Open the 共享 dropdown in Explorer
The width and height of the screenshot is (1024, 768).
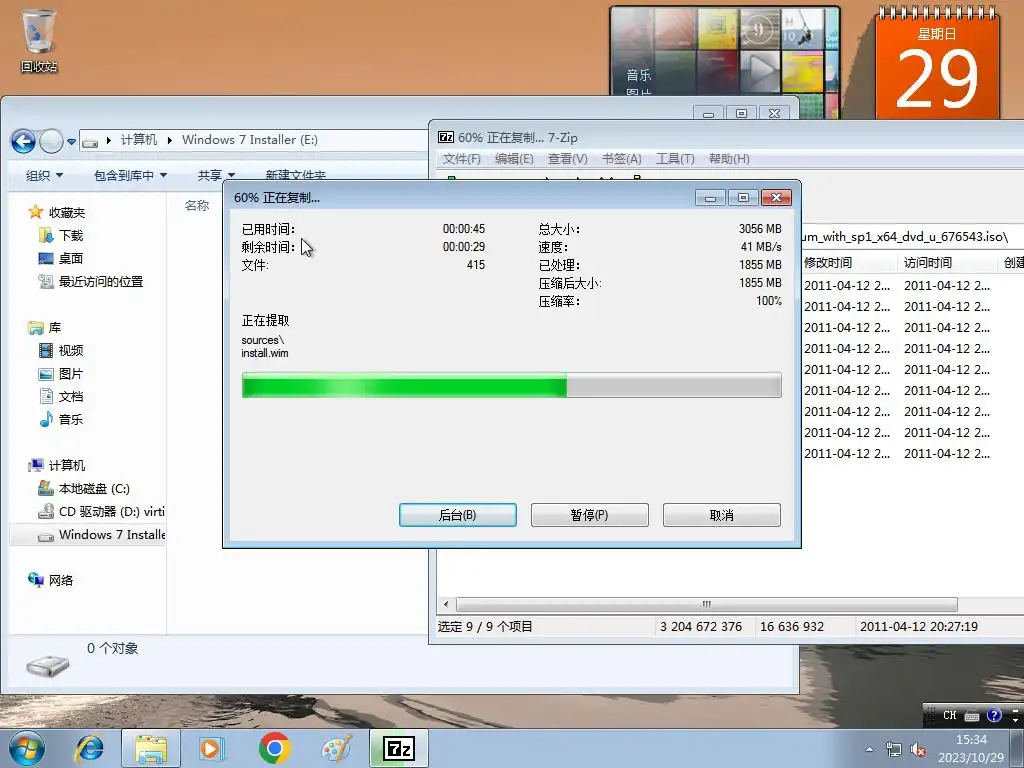pyautogui.click(x=216, y=175)
